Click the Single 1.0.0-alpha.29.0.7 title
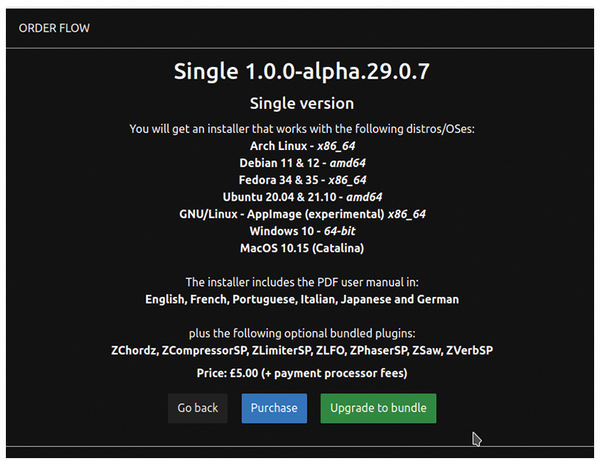Screen dimensions: 600x464 (302, 71)
